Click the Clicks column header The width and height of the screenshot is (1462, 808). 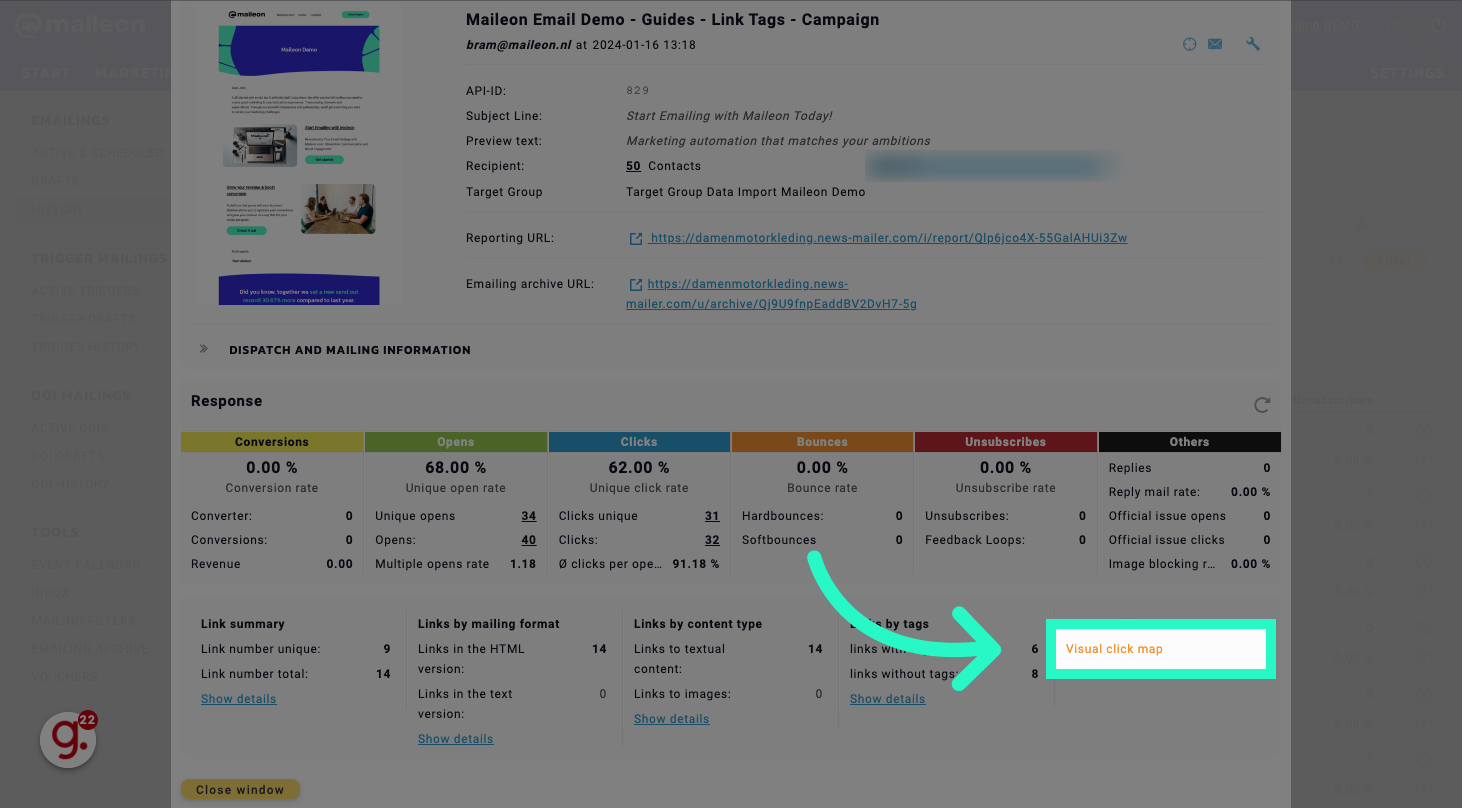[639, 442]
